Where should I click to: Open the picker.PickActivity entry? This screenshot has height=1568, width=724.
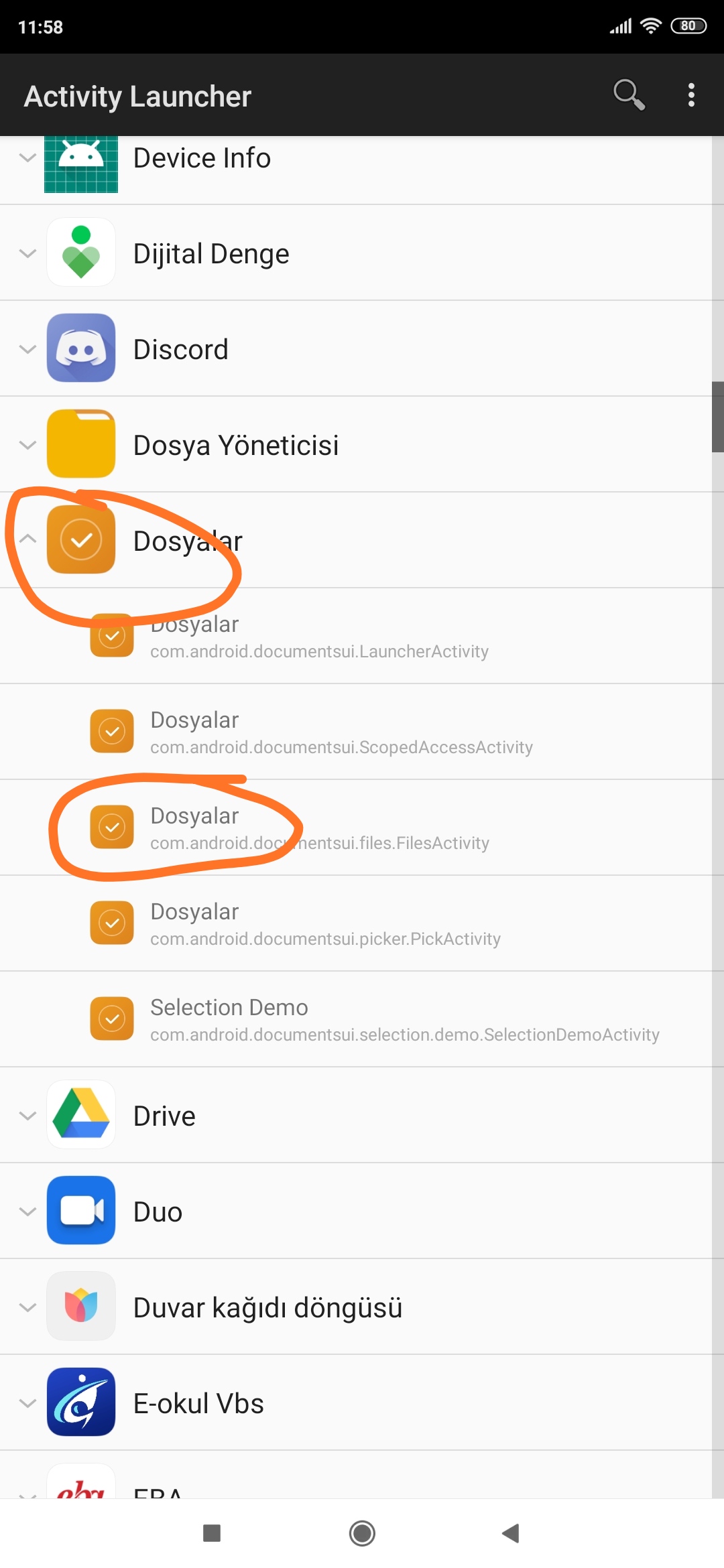(325, 924)
